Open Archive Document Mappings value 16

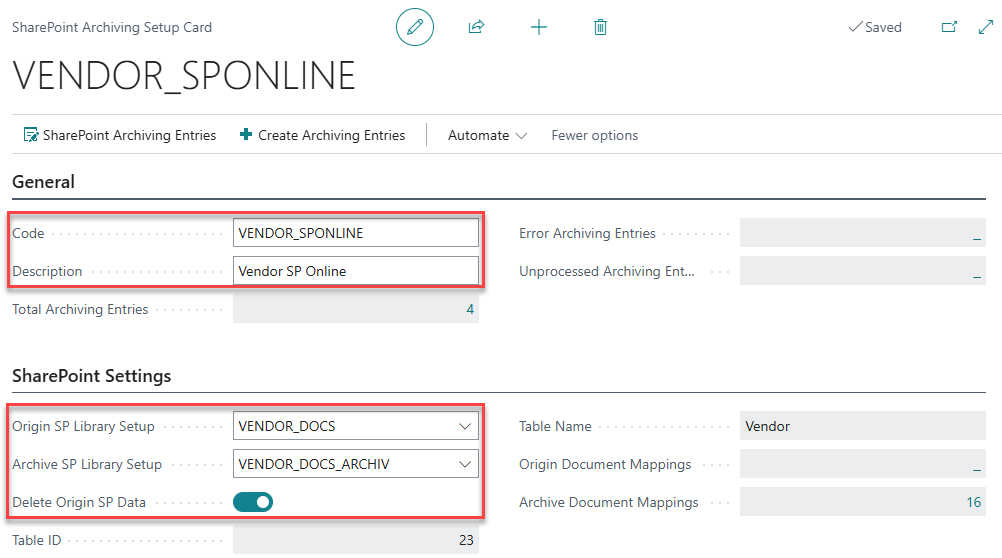tap(973, 502)
